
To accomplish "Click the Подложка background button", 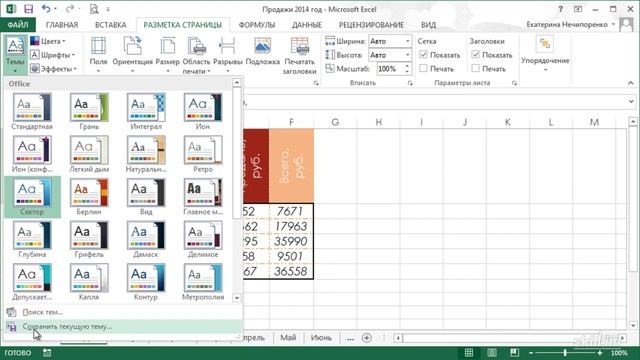I will coord(262,51).
